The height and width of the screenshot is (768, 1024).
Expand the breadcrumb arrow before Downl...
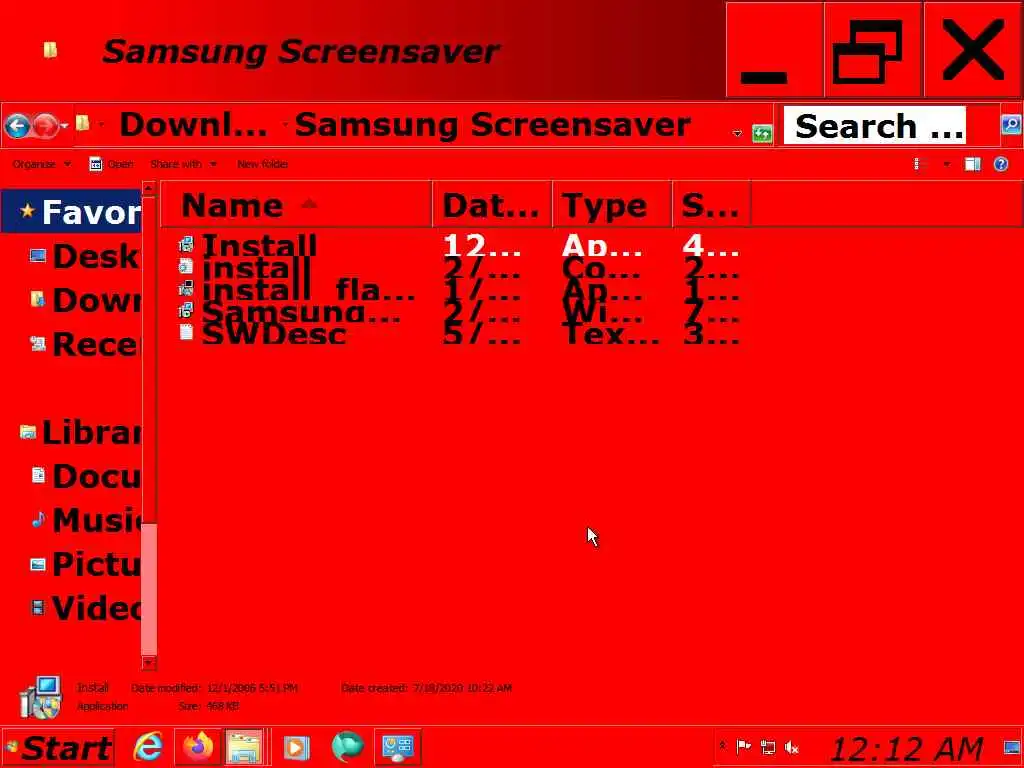click(102, 124)
